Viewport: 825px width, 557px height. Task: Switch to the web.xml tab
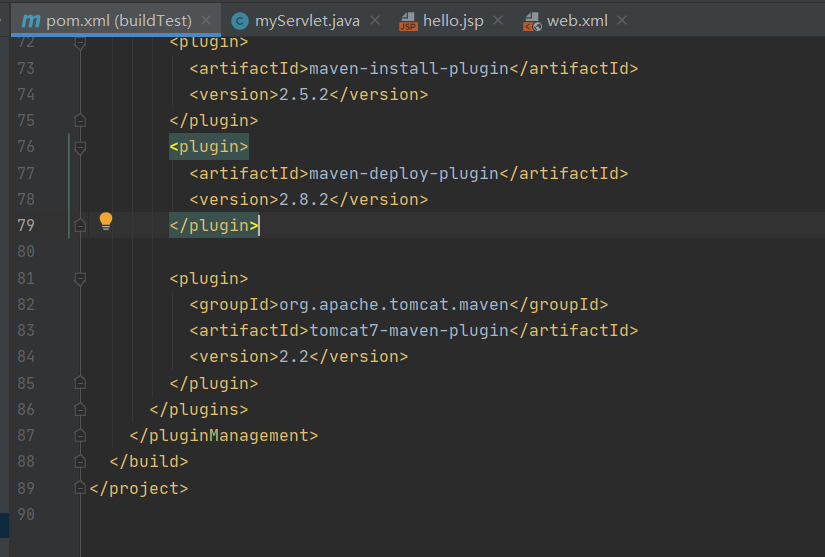[x=577, y=21]
